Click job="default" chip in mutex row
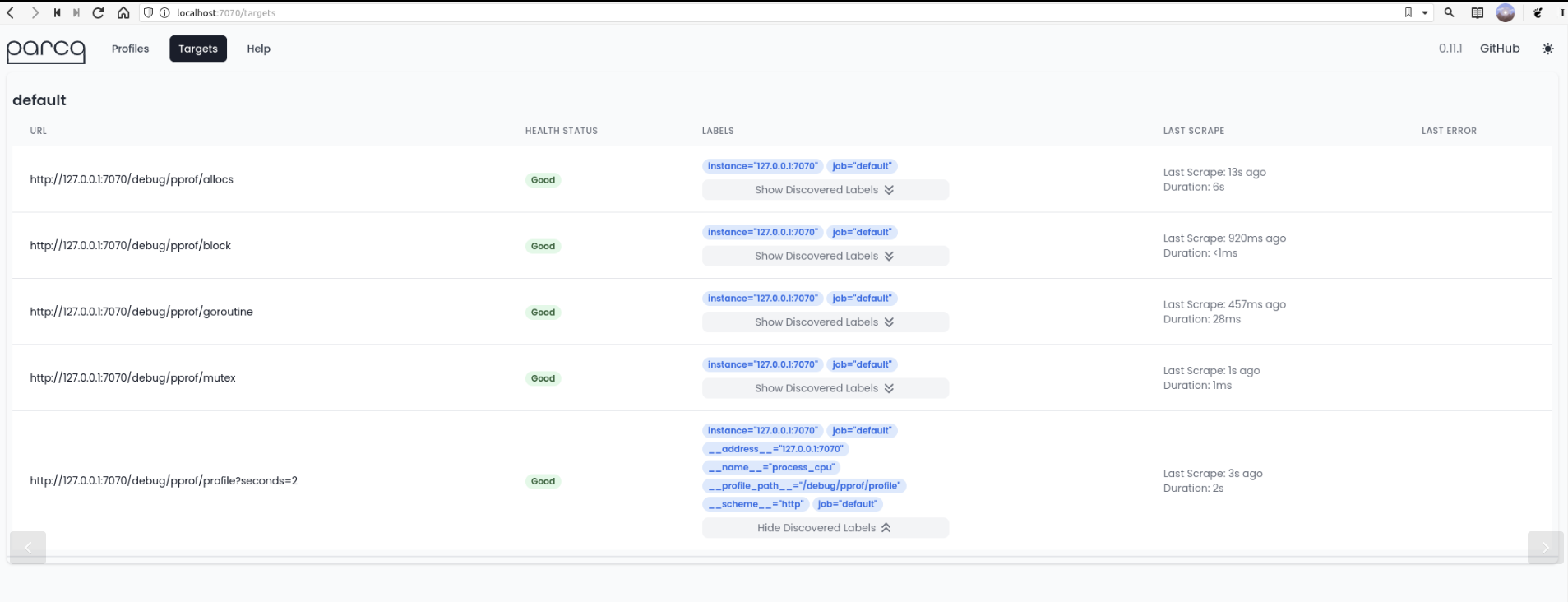This screenshot has height=602, width=1568. pos(862,364)
